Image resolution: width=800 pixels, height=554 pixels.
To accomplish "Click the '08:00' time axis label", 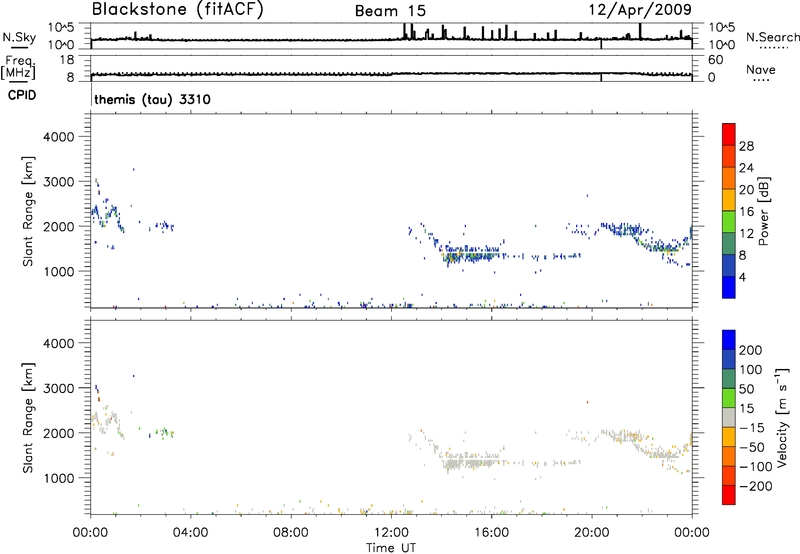I will point(291,533).
